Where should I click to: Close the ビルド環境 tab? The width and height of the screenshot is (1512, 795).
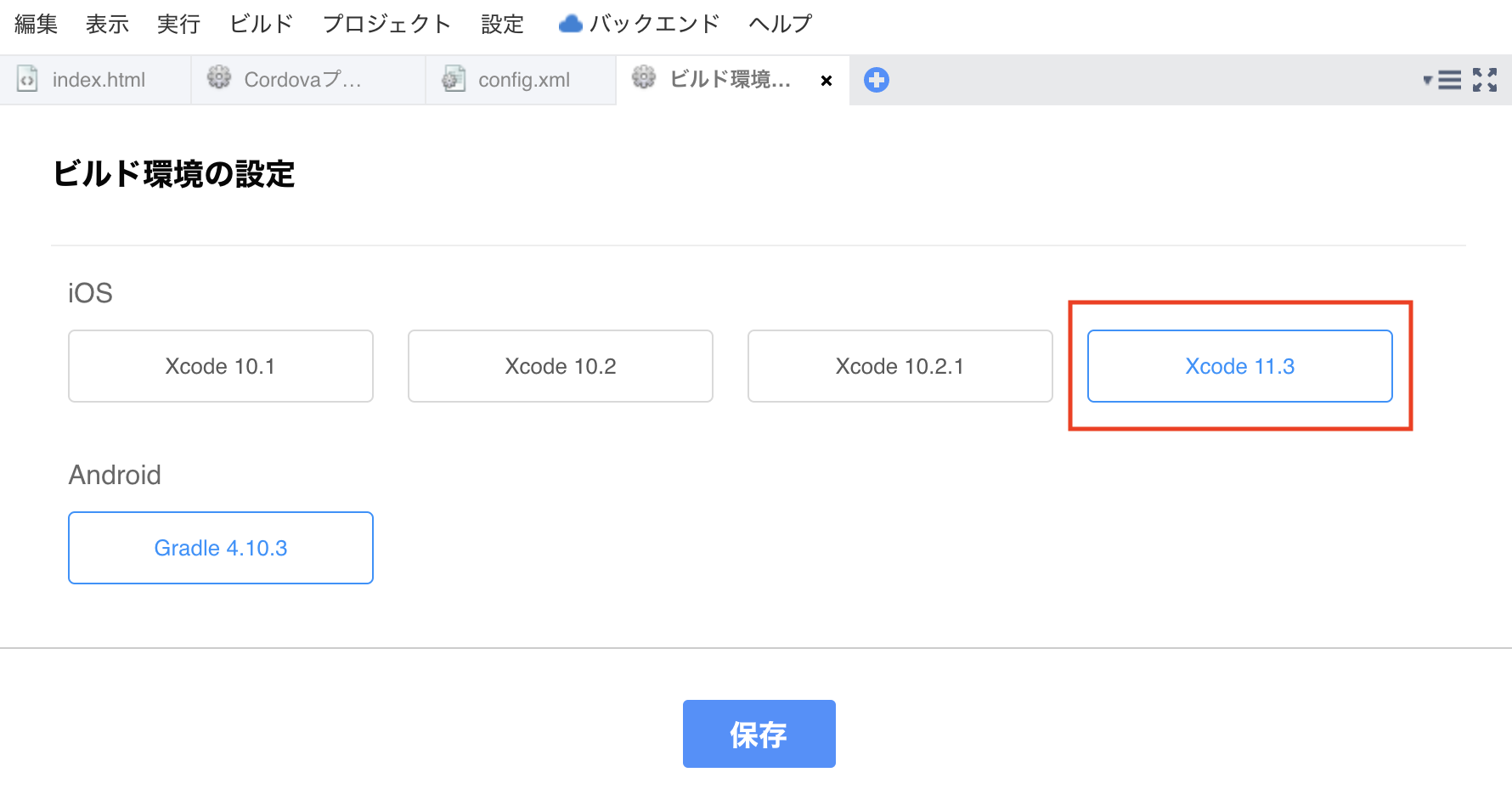point(827,81)
